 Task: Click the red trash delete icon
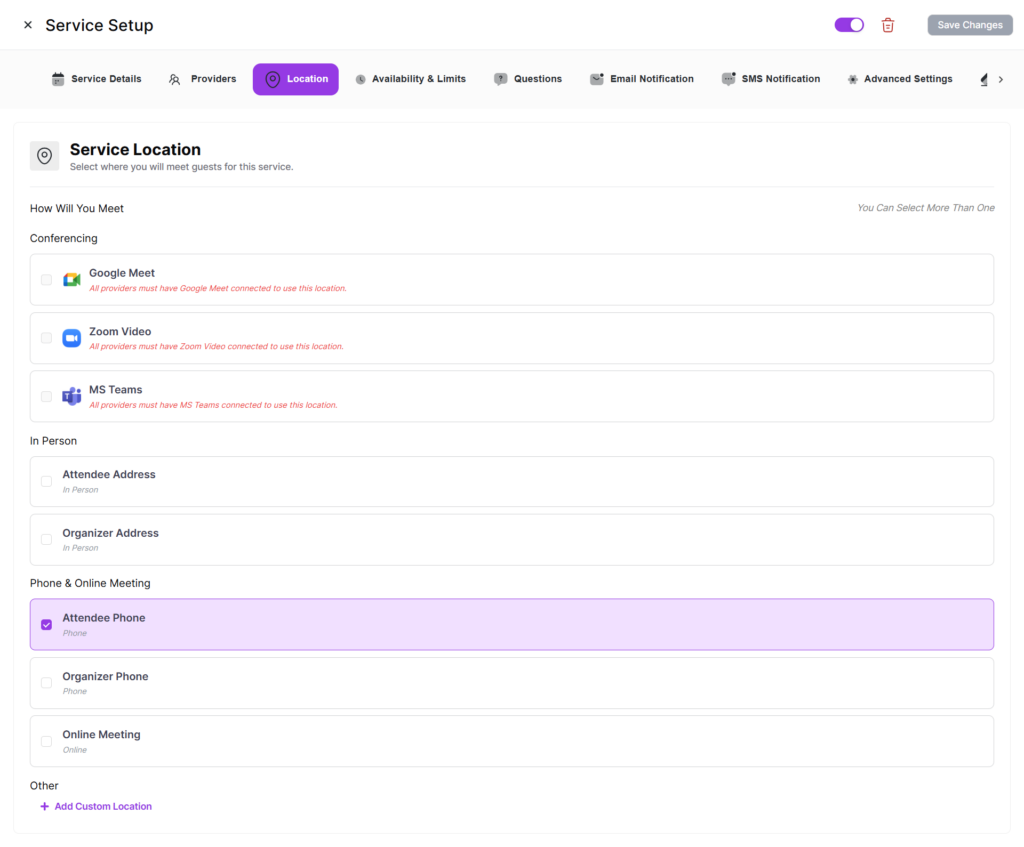pyautogui.click(x=887, y=25)
